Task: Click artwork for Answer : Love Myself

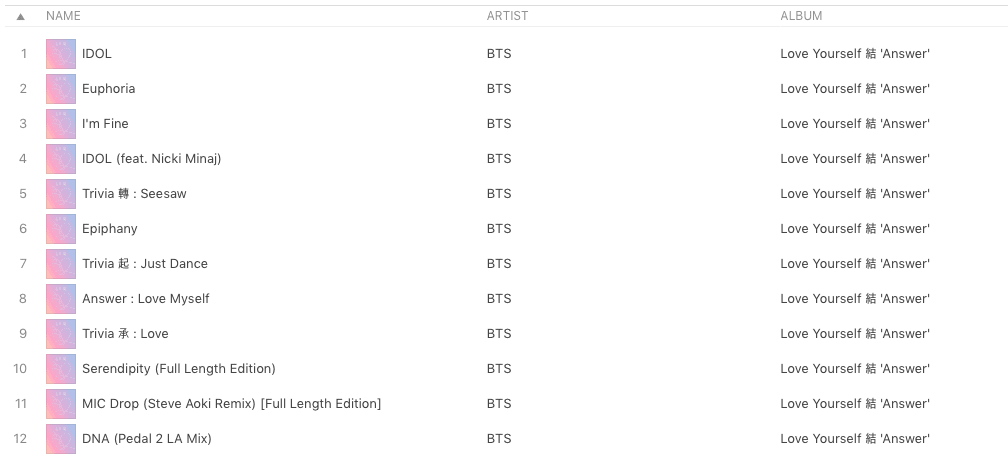Action: [x=61, y=299]
